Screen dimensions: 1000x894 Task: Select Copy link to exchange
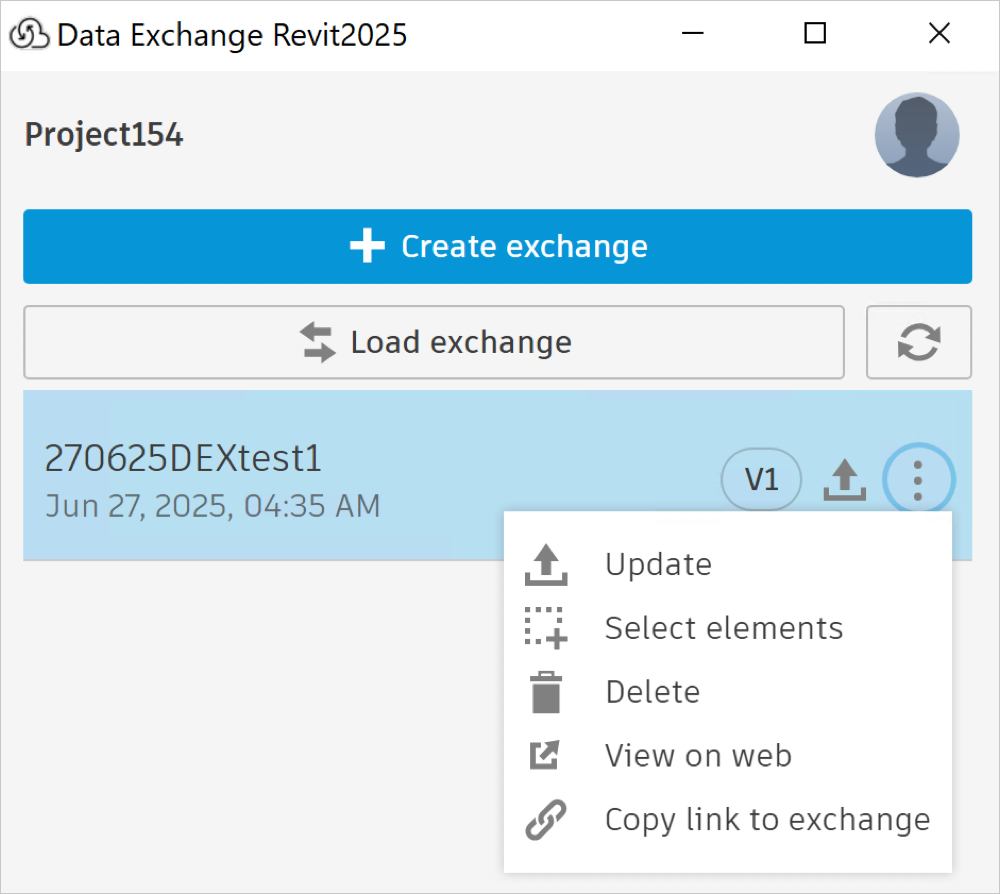point(767,820)
